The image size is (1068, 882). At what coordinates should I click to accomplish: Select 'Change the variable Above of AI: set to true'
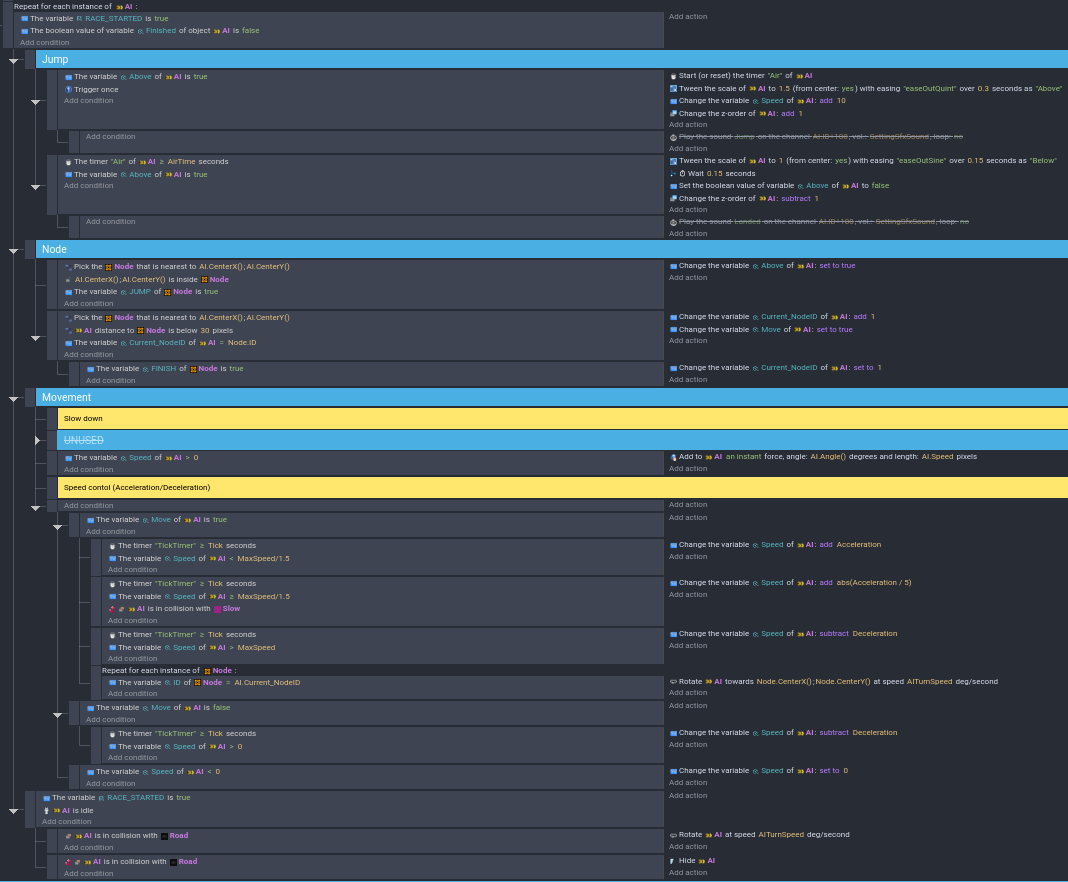[x=763, y=266]
